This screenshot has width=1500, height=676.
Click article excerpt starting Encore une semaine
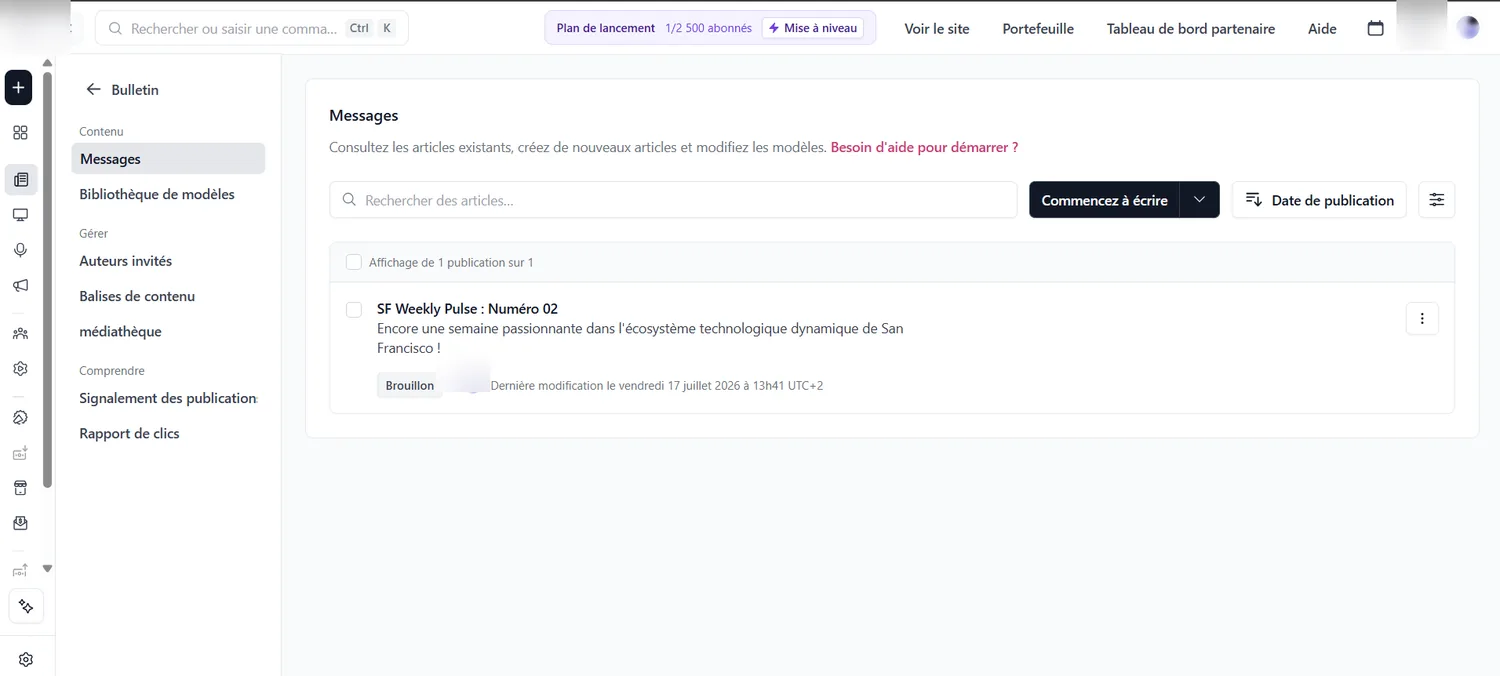pos(640,338)
